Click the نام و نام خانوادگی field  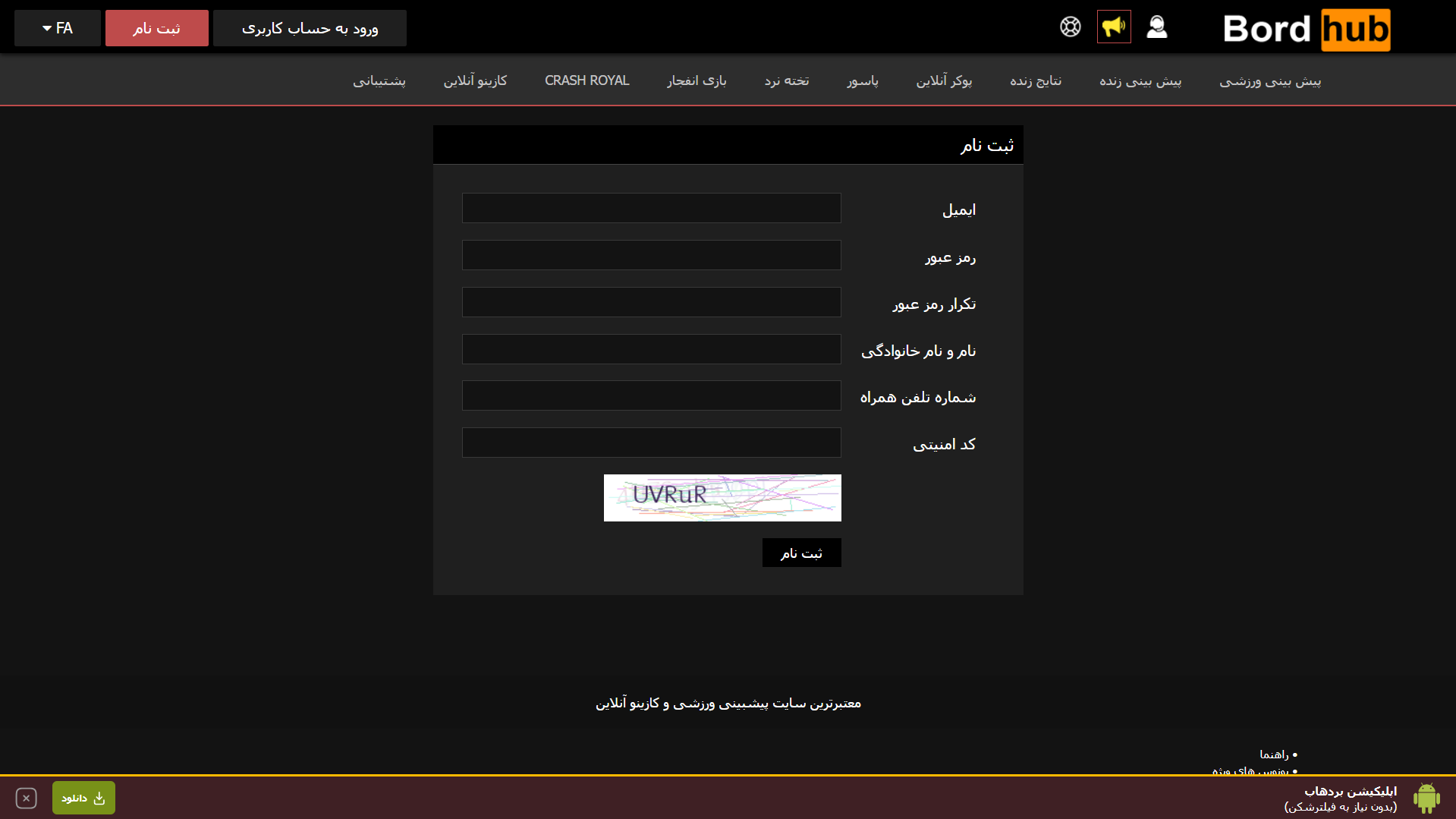[x=652, y=349]
